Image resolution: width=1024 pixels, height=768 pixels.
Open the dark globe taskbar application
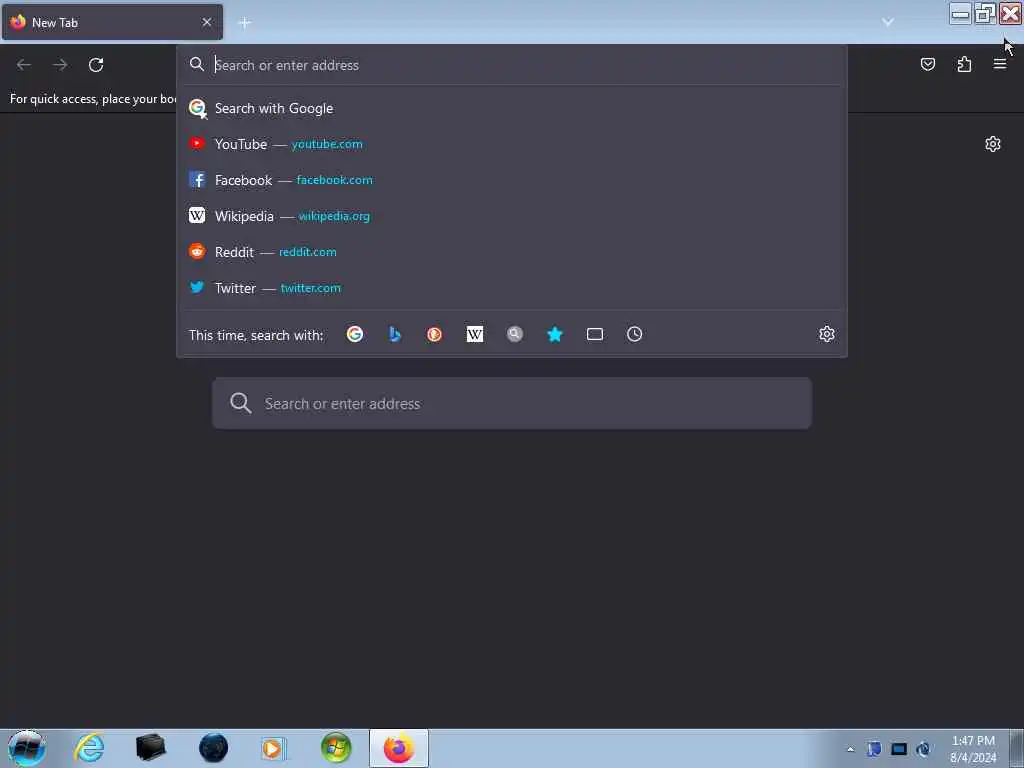pos(213,748)
